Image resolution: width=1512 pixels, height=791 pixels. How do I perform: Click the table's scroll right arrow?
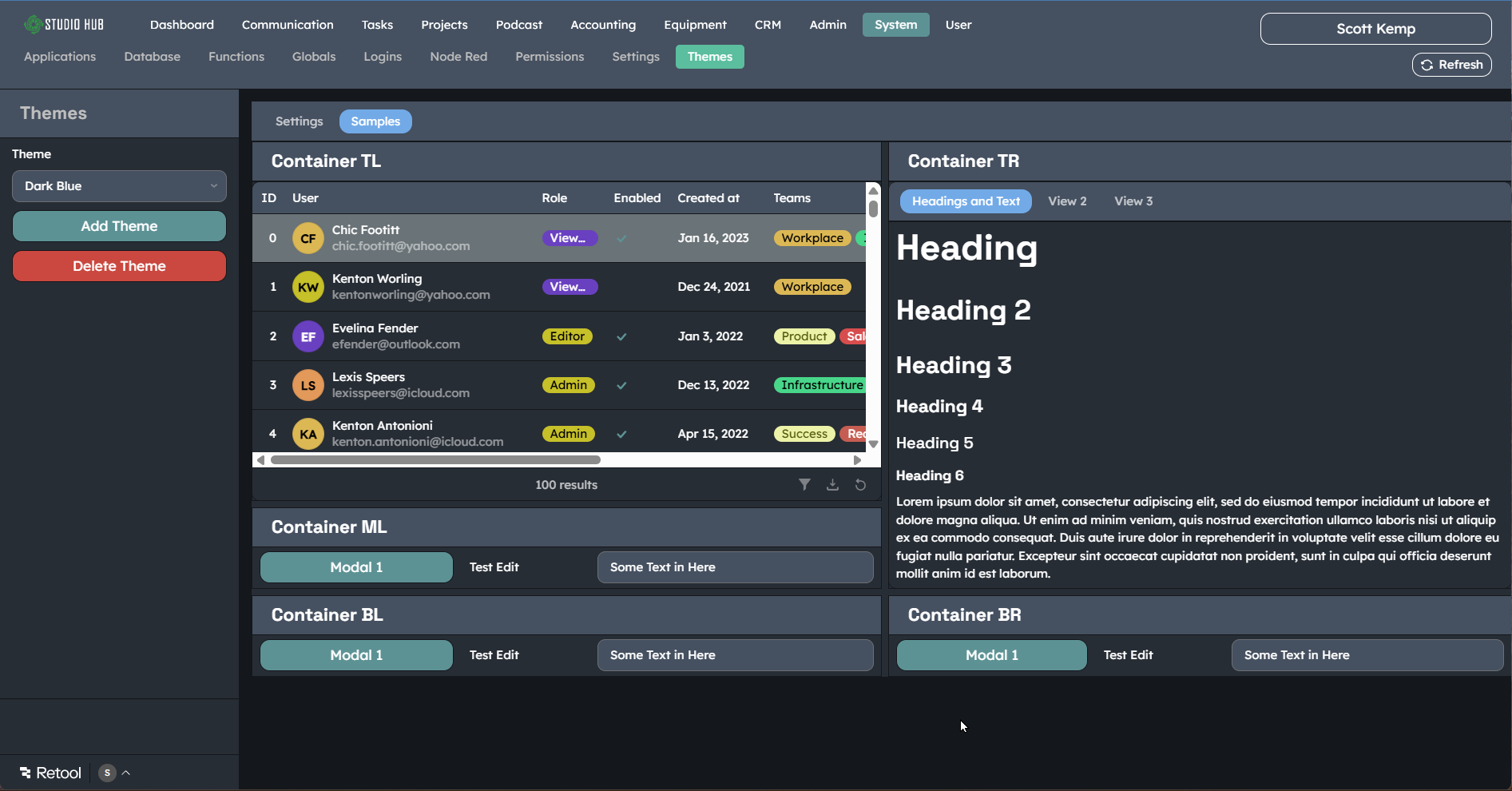[x=857, y=460]
